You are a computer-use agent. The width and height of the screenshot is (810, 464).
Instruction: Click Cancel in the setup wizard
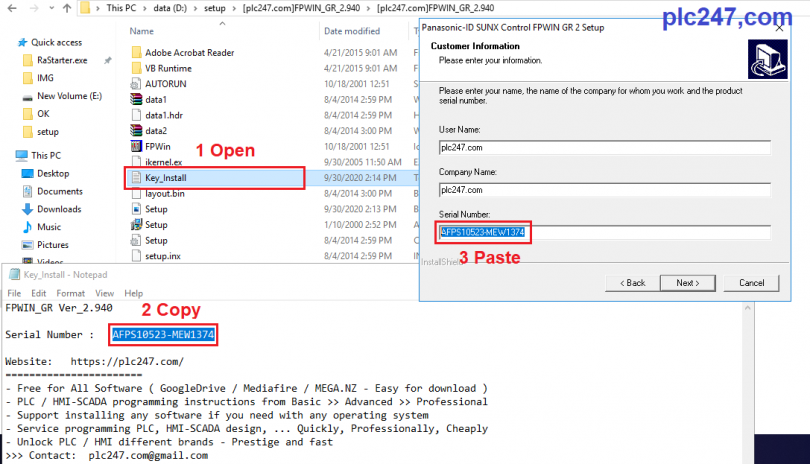751,283
